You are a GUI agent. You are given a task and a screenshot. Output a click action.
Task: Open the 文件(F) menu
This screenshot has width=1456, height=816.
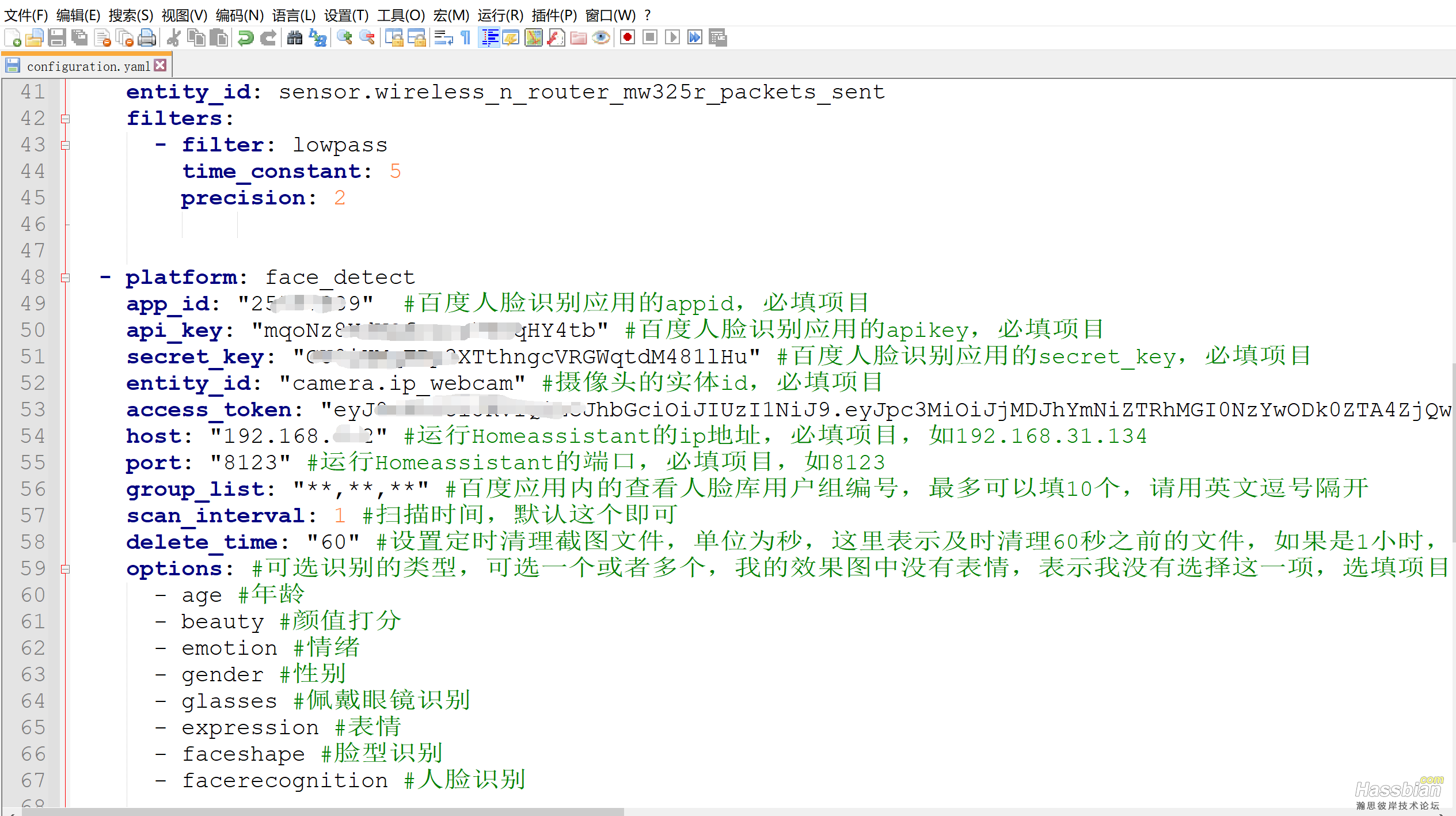point(26,15)
